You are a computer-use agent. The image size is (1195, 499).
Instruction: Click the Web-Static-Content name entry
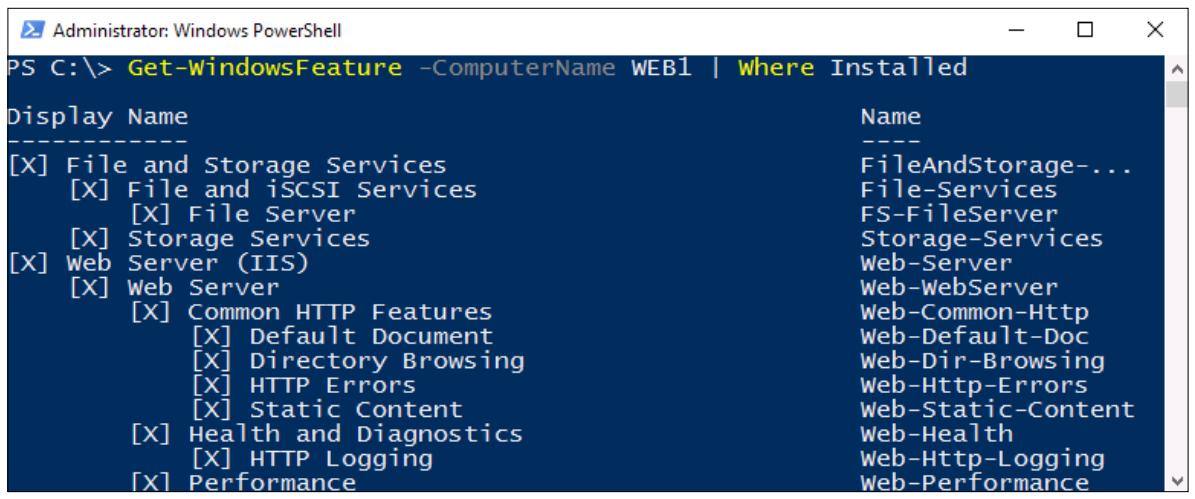tap(998, 409)
